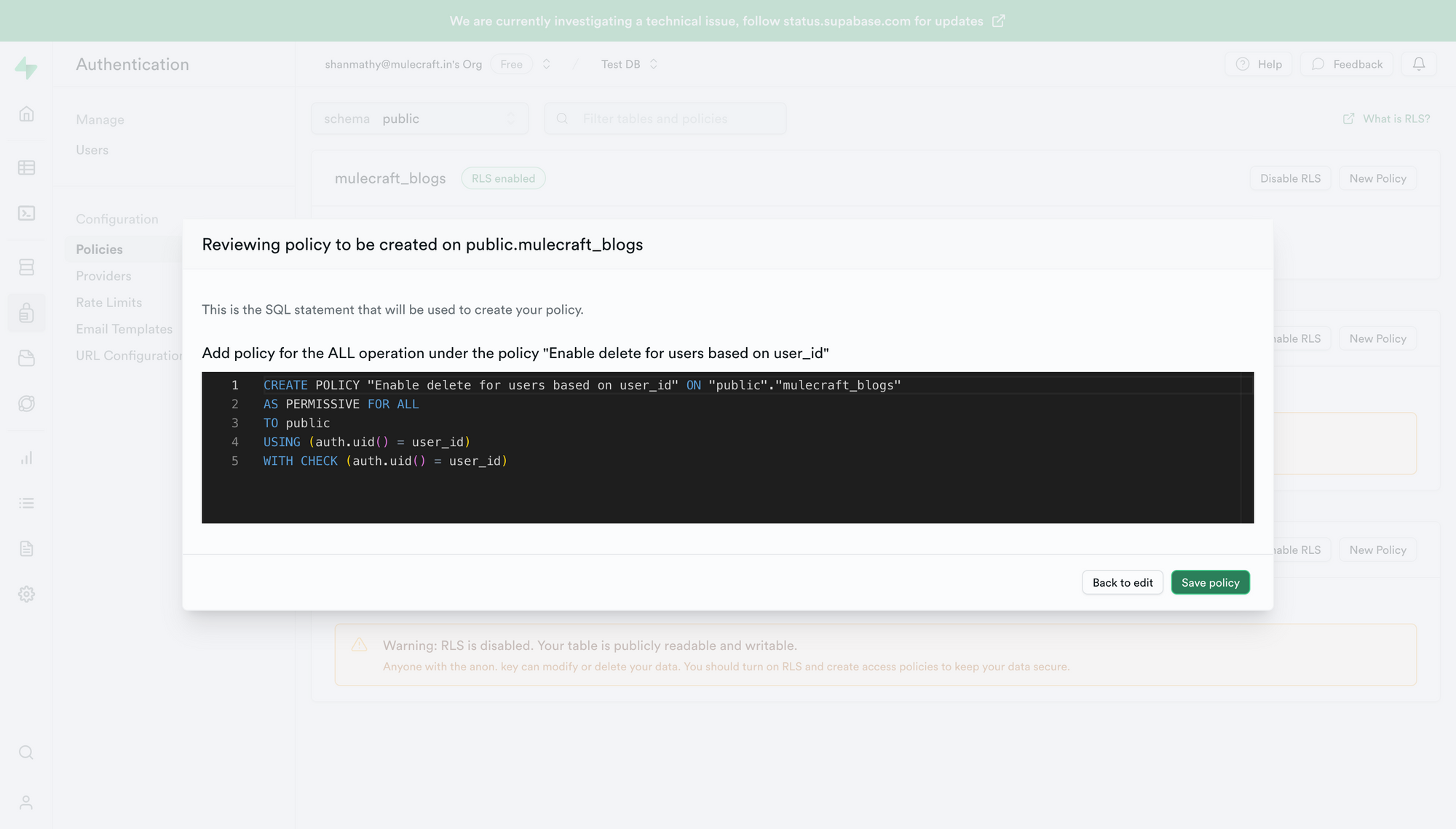Image resolution: width=1456 pixels, height=829 pixels.
Task: Click Back to edit button
Action: (x=1122, y=582)
